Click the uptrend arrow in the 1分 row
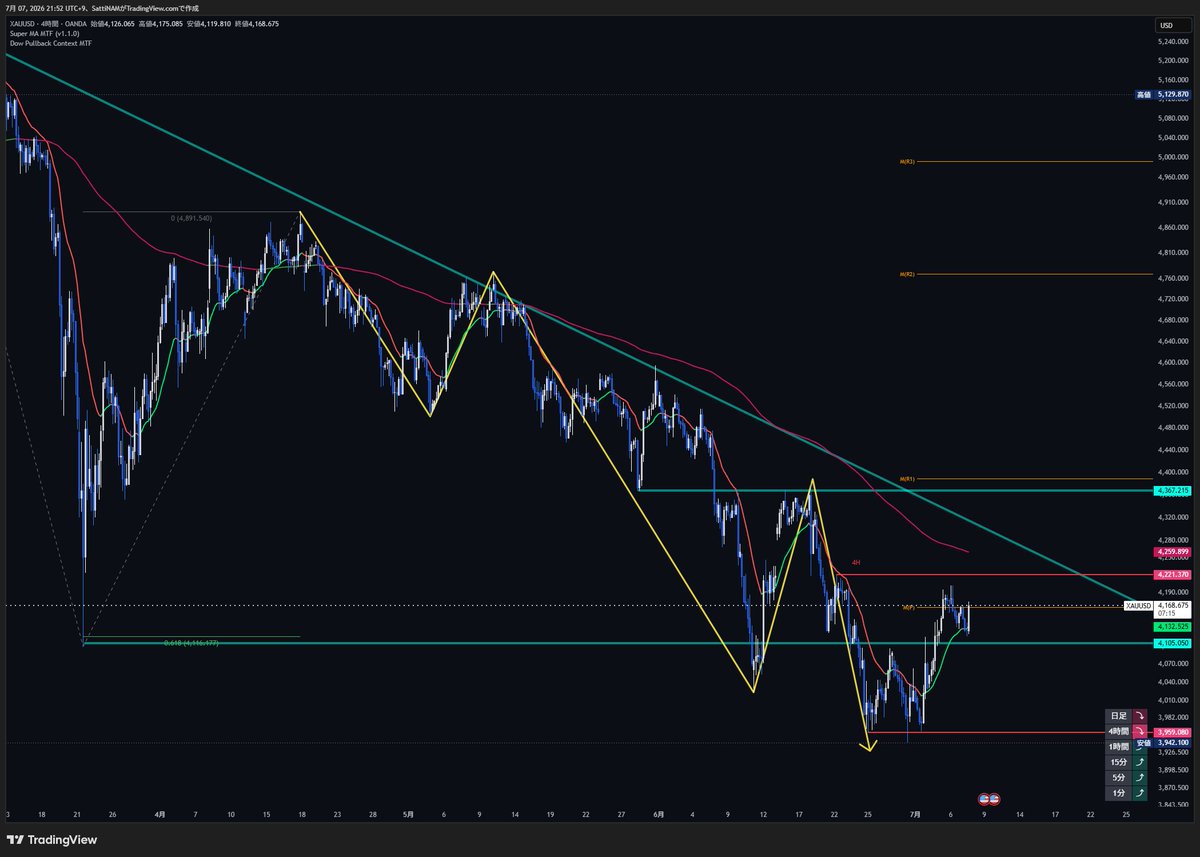1200x857 pixels. [x=1140, y=793]
